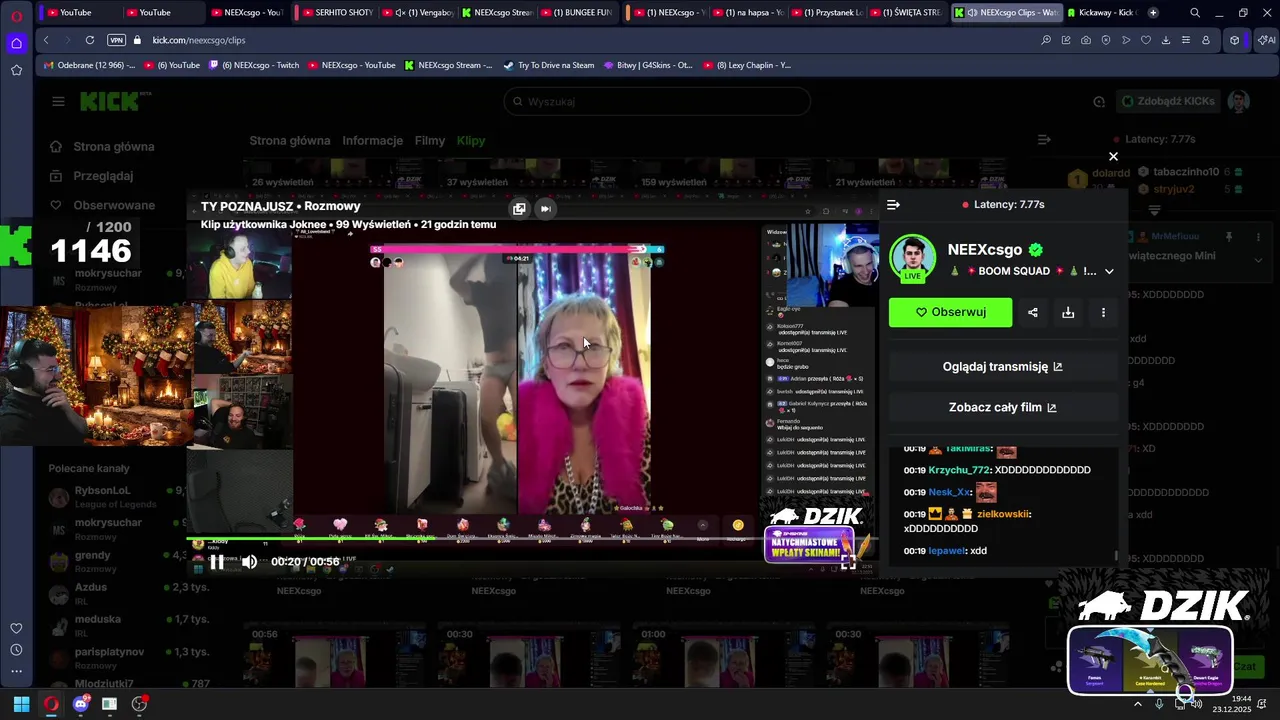Enter fullscreen for the clip player
The height and width of the screenshot is (720, 1280).
click(848, 562)
